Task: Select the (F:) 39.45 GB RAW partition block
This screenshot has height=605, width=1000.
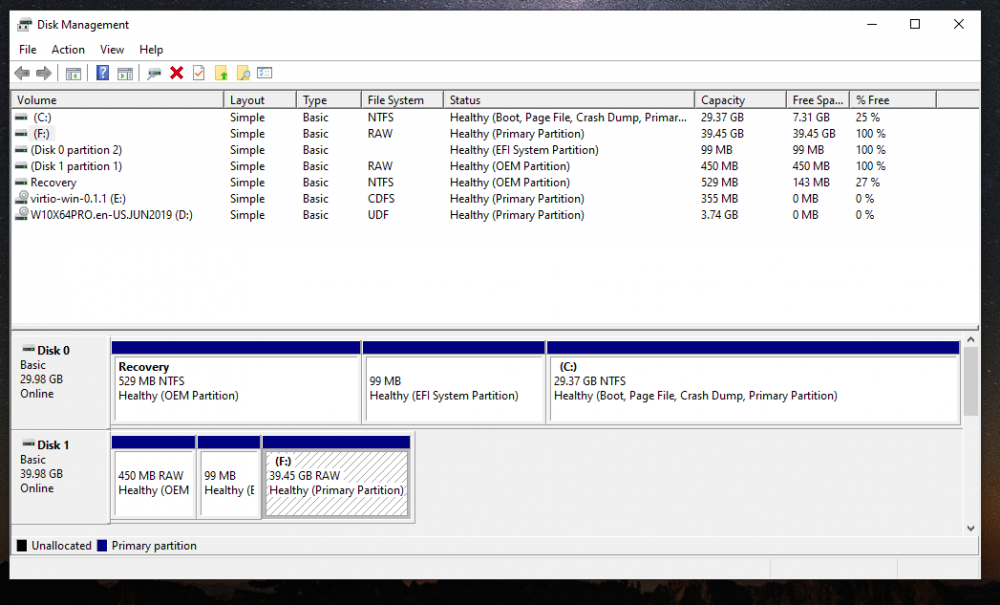Action: click(336, 477)
